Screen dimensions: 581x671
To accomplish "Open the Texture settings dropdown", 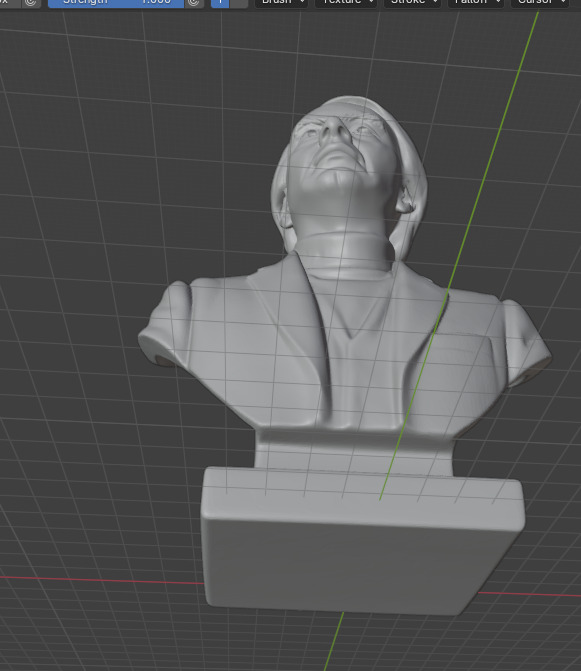I will [x=346, y=3].
